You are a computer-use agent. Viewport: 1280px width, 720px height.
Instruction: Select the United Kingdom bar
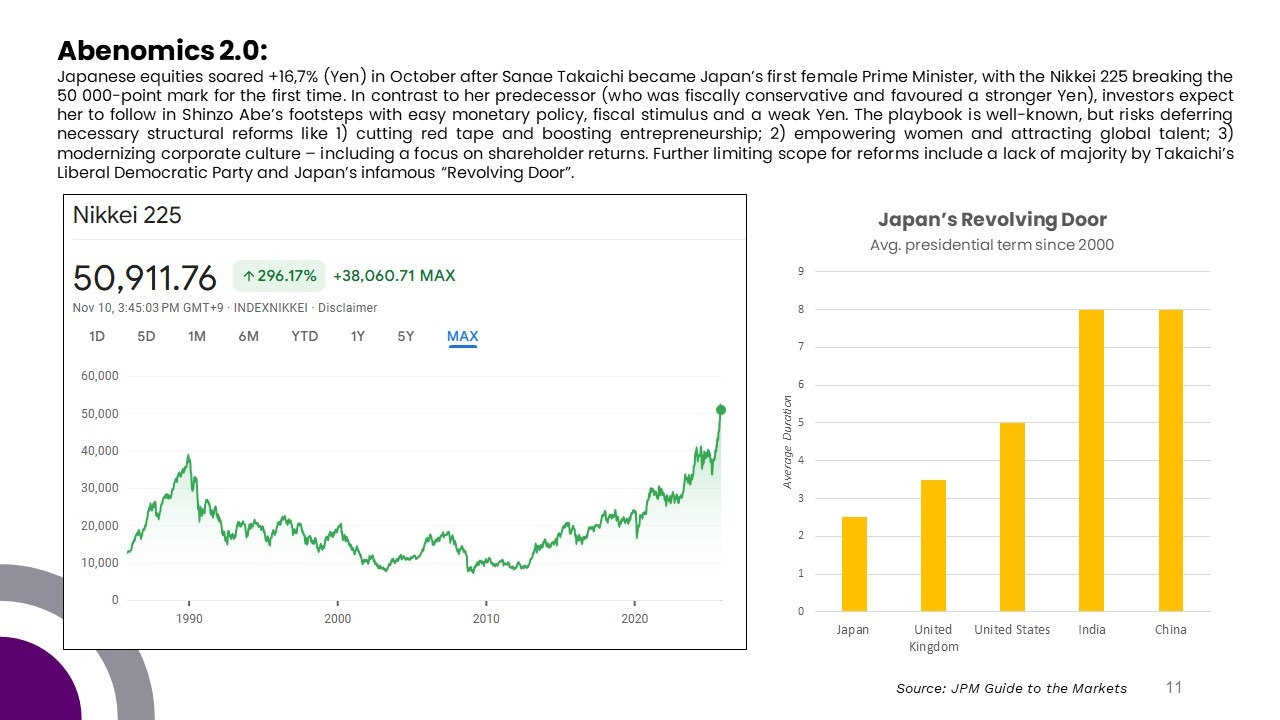[x=933, y=545]
